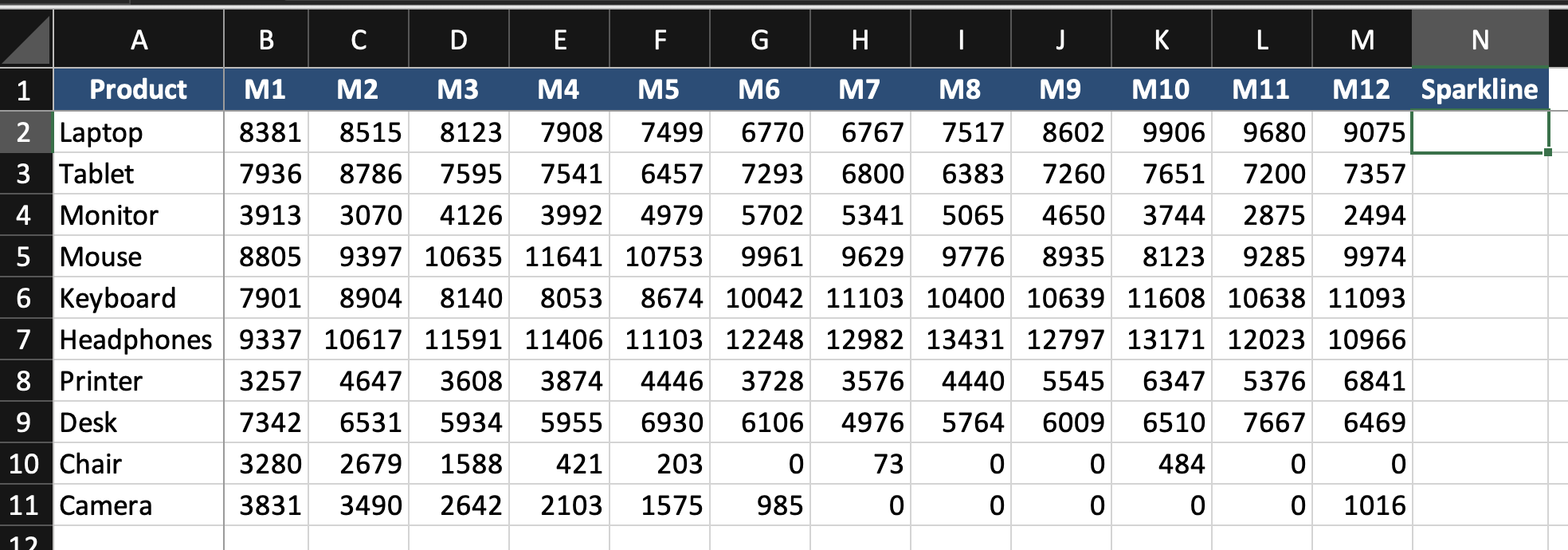Select the Headphones cell

139,340
